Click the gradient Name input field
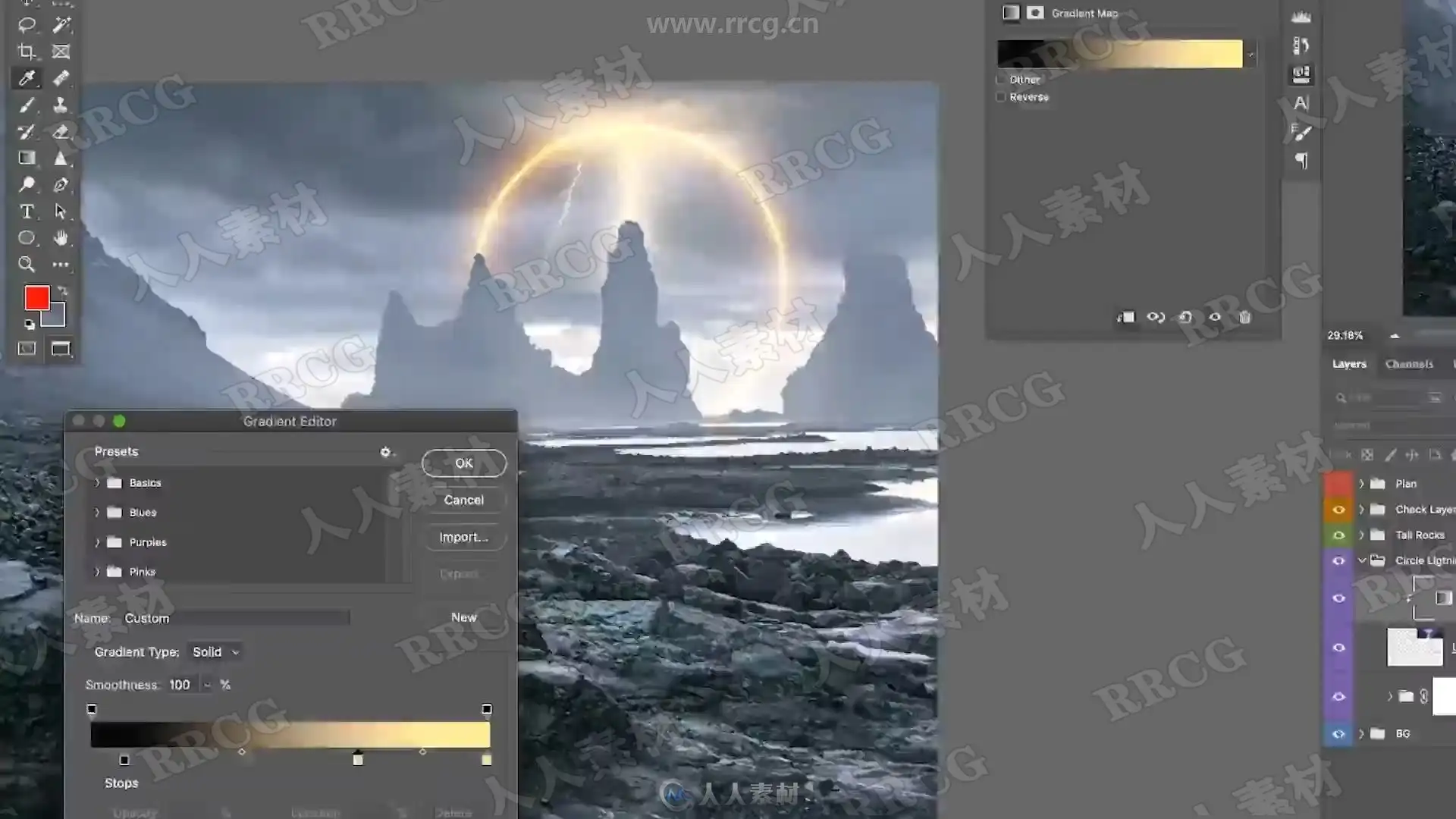The image size is (1456, 819). click(x=235, y=618)
